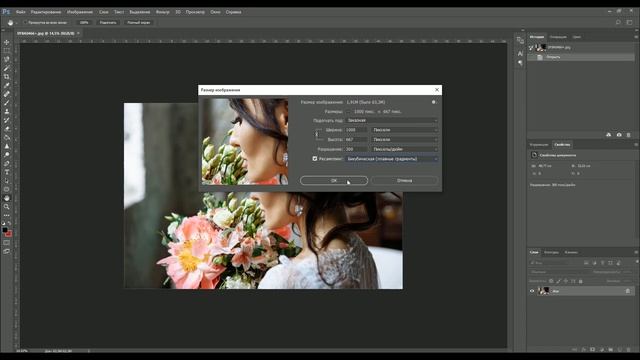Open the Файл menu
This screenshot has height=360, width=640.
[x=21, y=12]
